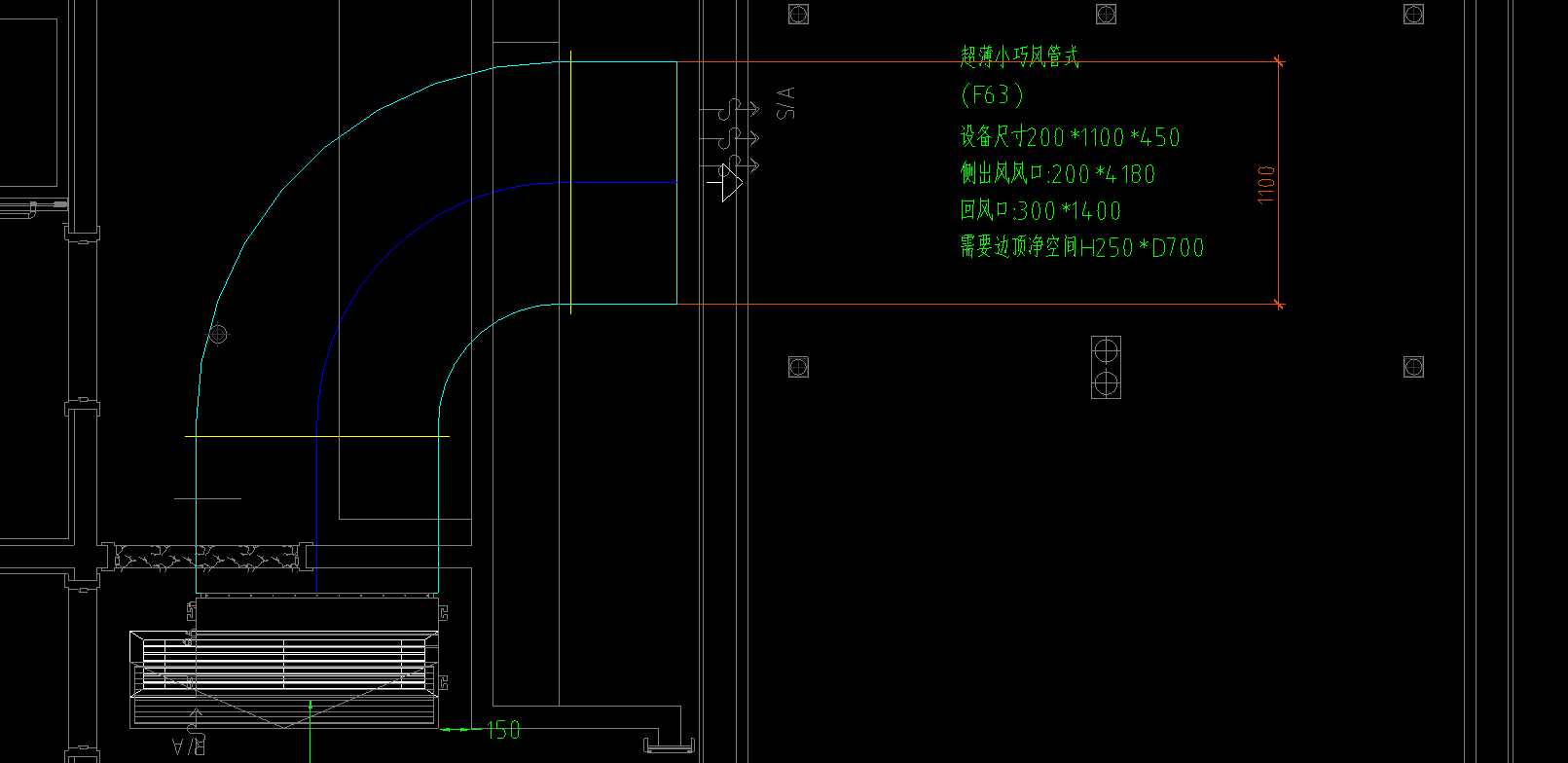
Task: Pick the hatched wall insulation section
Action: pyautogui.click(x=207, y=557)
